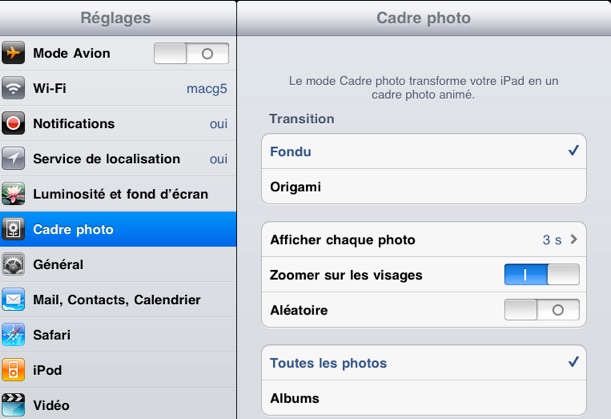Open Luminosité et fond d'écran settings
Screen dimensions: 611x419
pos(118,194)
